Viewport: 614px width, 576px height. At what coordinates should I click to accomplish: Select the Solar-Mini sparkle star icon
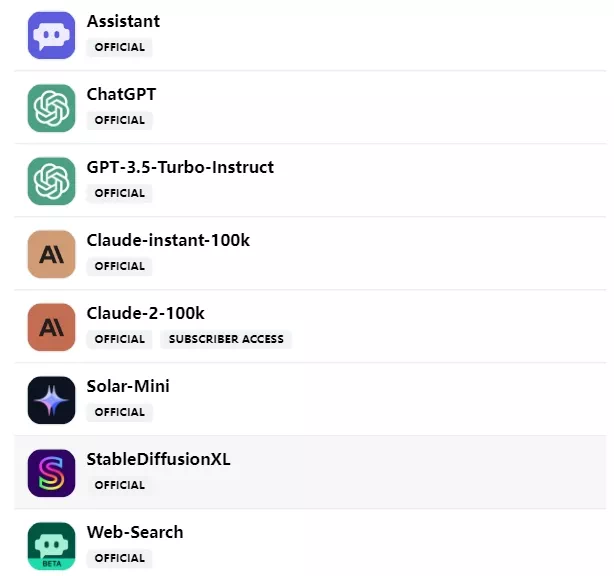tap(51, 400)
